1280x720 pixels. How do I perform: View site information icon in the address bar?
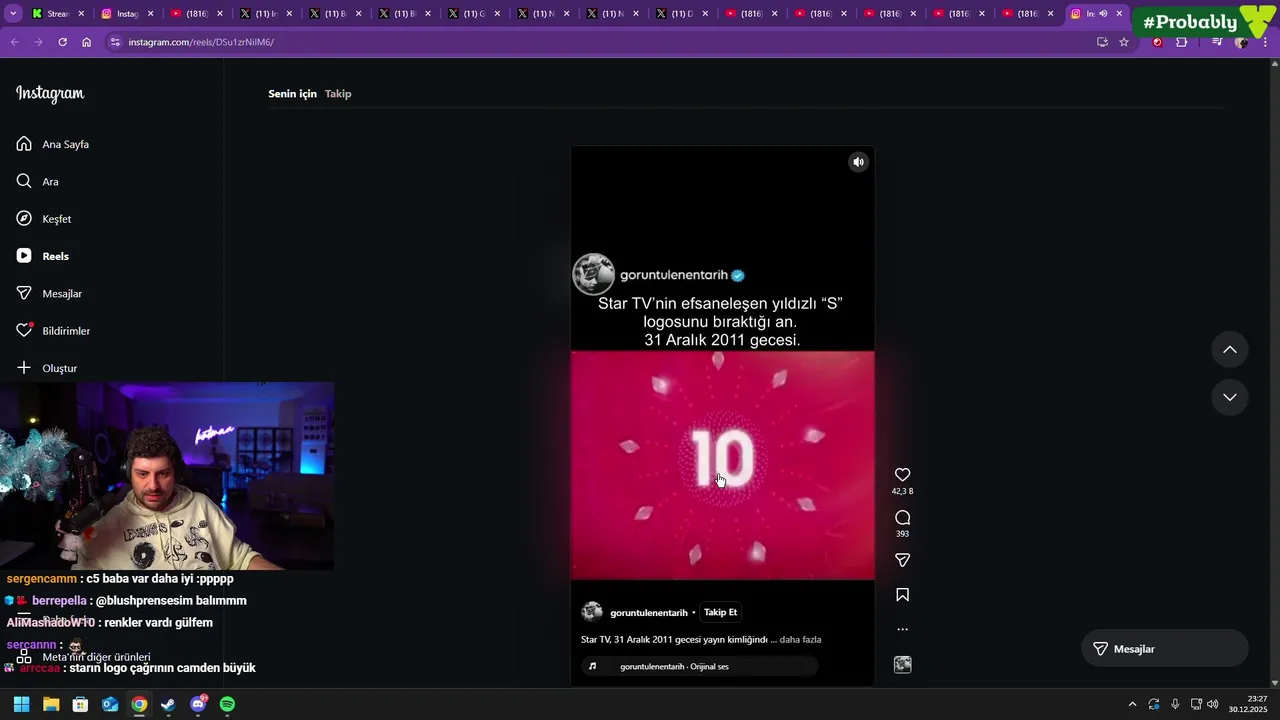[x=115, y=42]
